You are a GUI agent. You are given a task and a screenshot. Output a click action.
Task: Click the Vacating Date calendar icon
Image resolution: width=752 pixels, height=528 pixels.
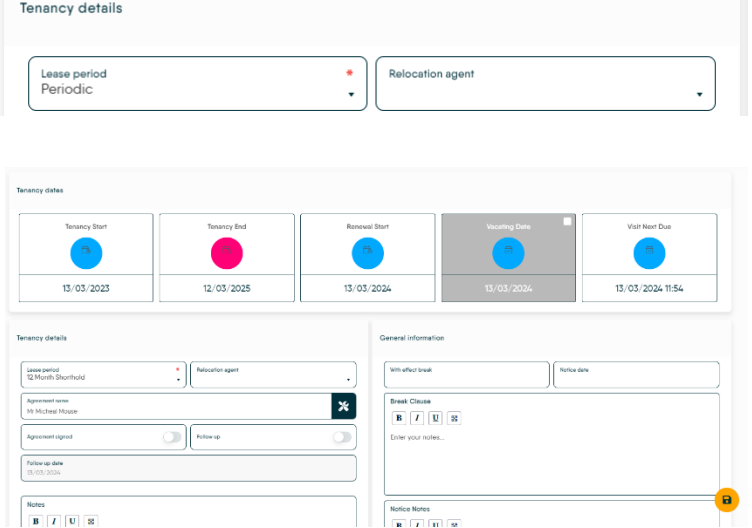508,252
